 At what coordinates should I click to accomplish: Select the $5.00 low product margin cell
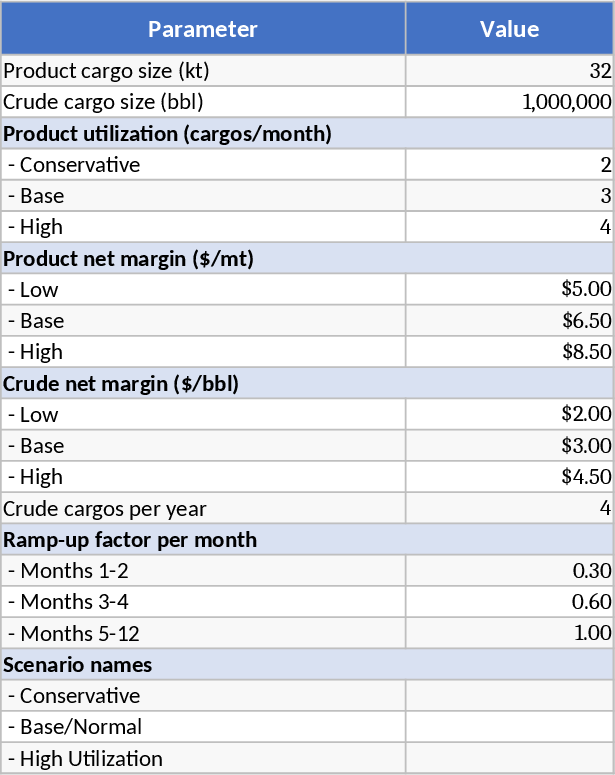(x=509, y=290)
